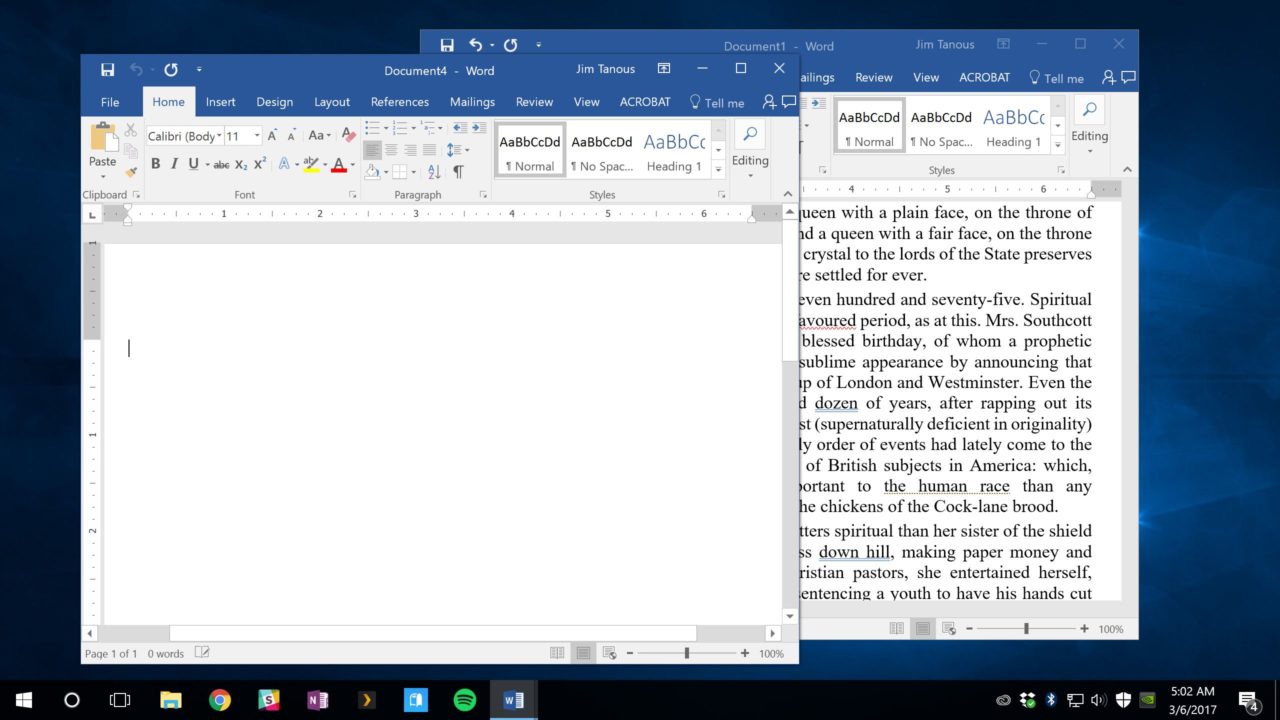The image size is (1280, 720).
Task: Switch to the Design tab in Document4
Action: (x=274, y=102)
